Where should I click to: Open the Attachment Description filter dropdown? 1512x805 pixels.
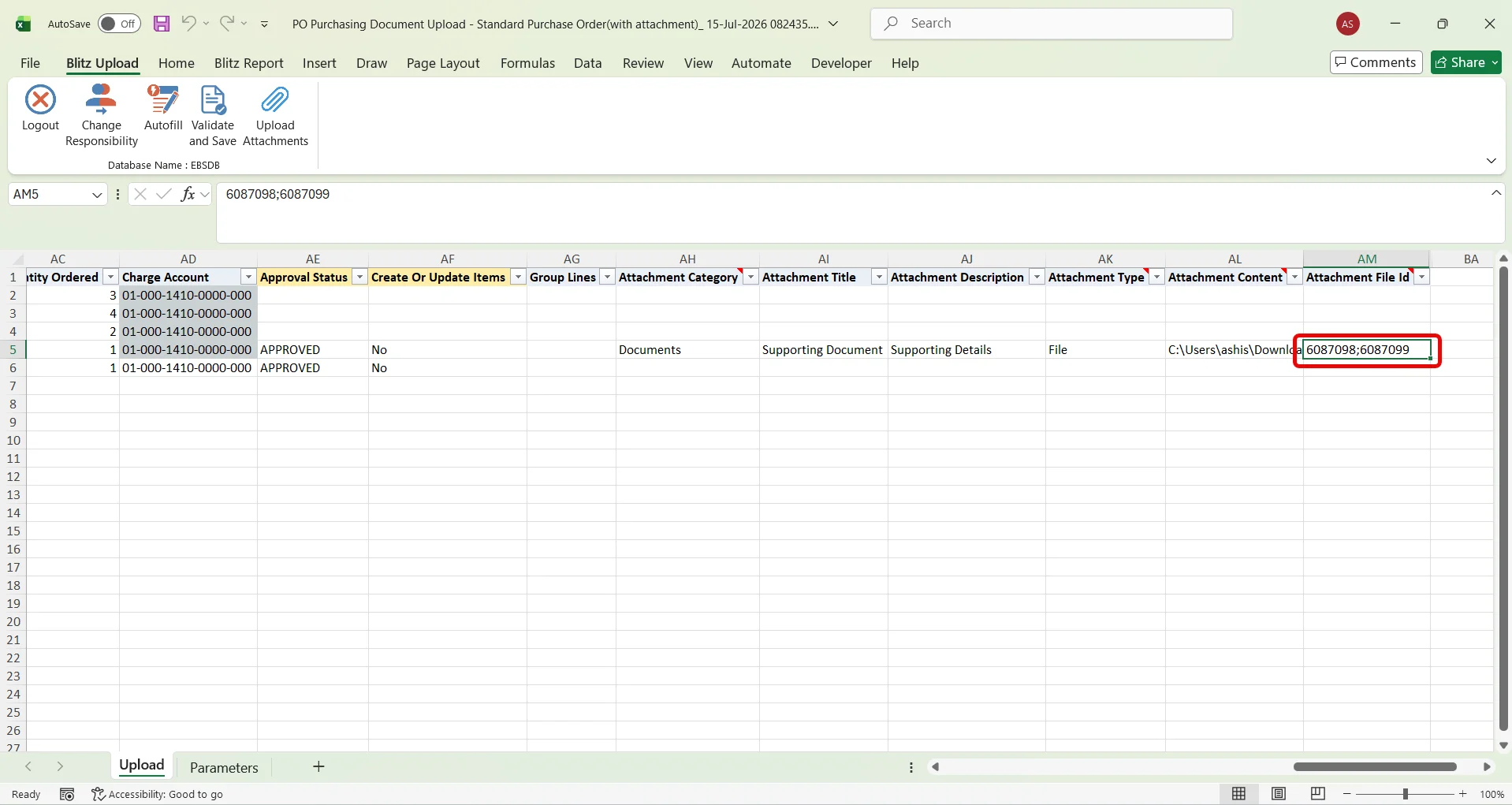pyautogui.click(x=1037, y=278)
